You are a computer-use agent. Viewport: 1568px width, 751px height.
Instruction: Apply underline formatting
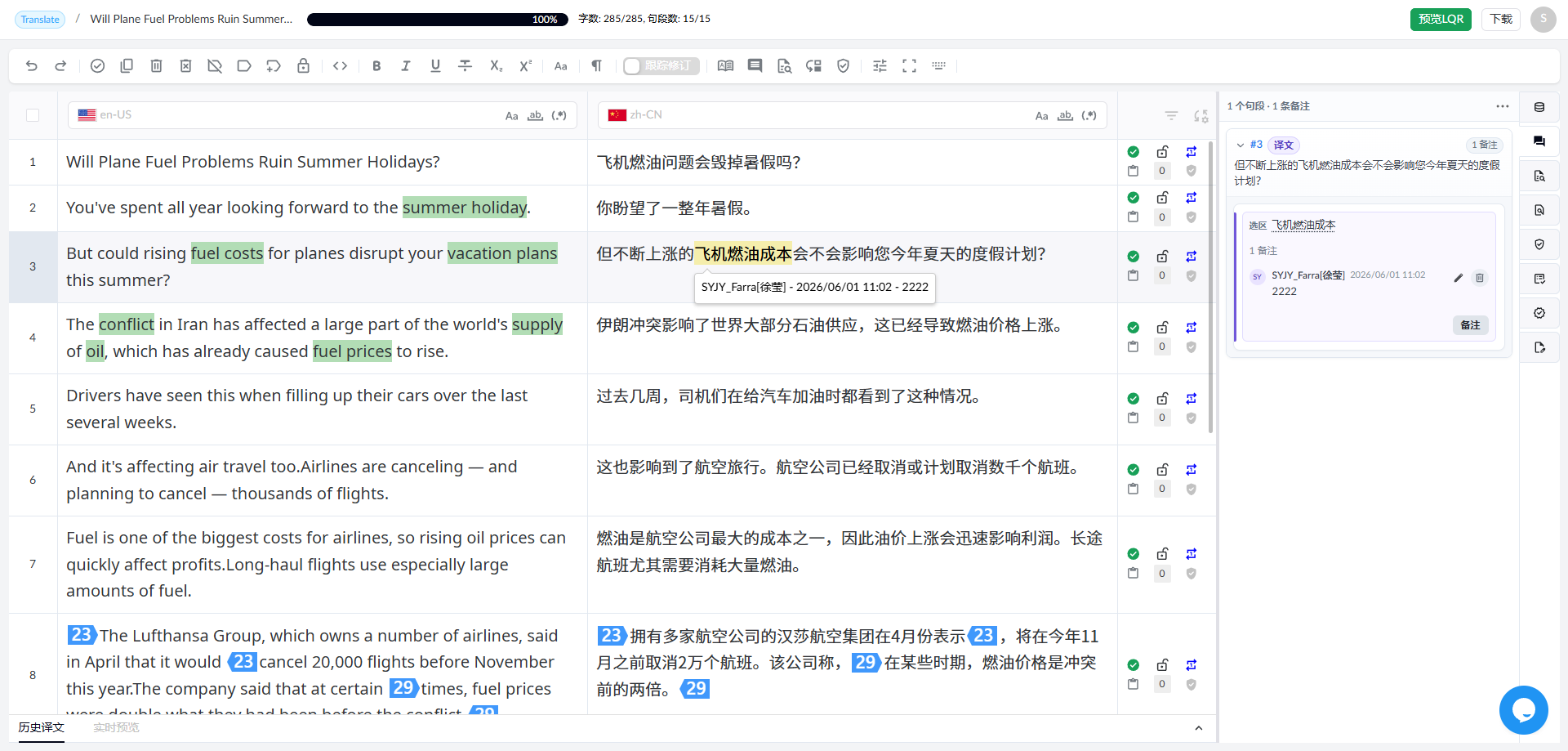pyautogui.click(x=435, y=66)
